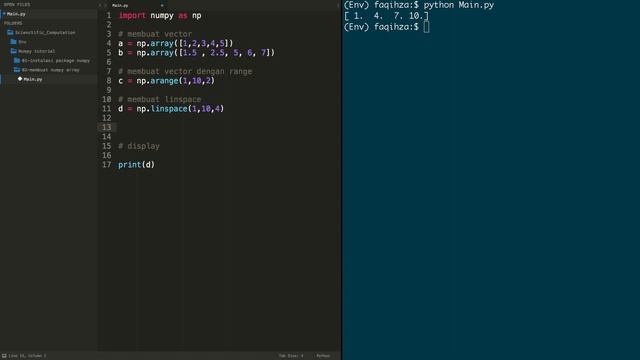The width and height of the screenshot is (640, 360).
Task: Close Main.py in Open Files list
Action: tap(4, 14)
